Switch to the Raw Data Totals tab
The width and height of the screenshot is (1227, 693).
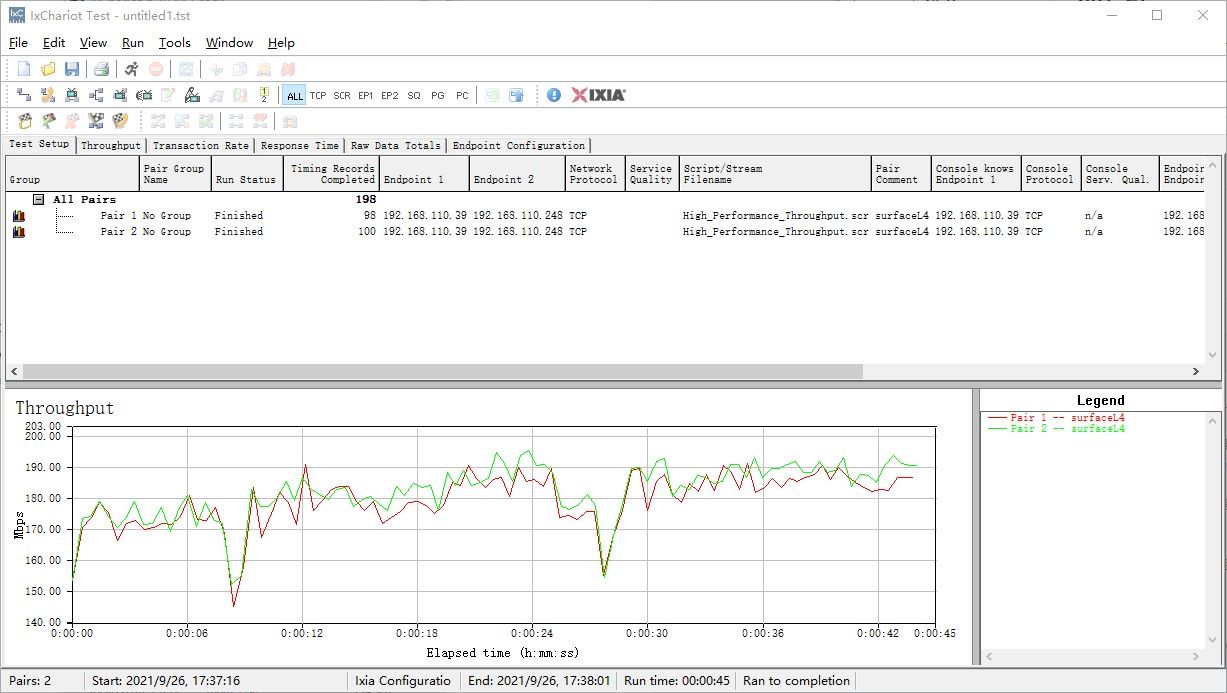(395, 146)
